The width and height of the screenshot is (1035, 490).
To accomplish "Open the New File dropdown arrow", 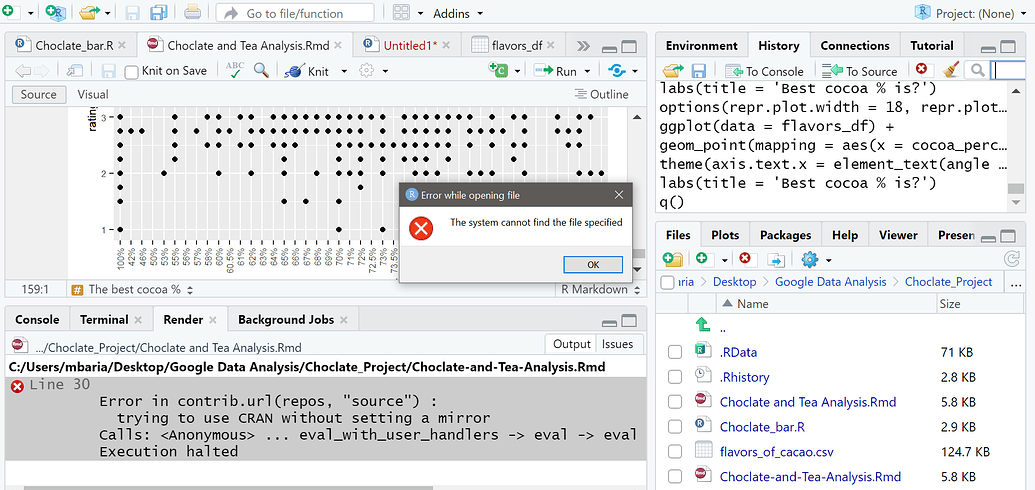I will tap(30, 13).
